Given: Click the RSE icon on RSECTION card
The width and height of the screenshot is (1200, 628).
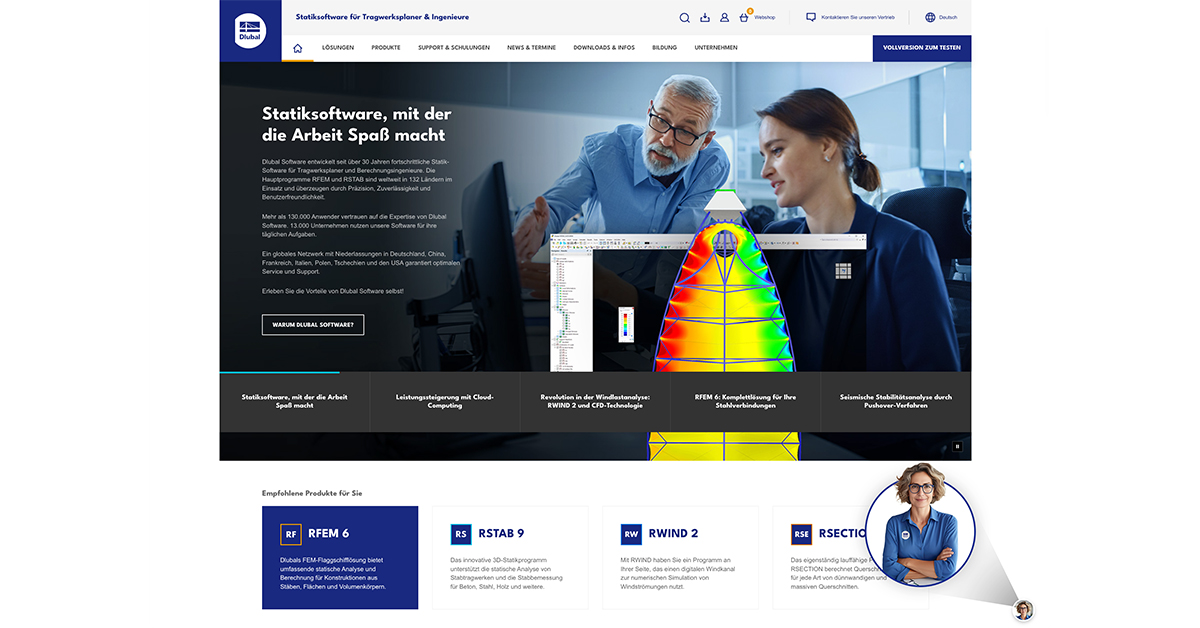Looking at the screenshot, I should pos(801,534).
